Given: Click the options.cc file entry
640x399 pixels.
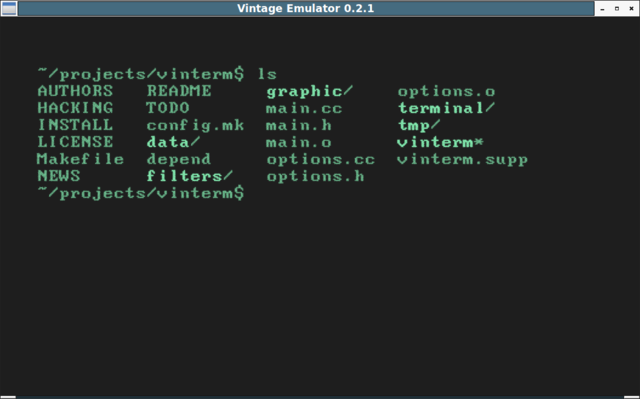Looking at the screenshot, I should click(321, 160).
